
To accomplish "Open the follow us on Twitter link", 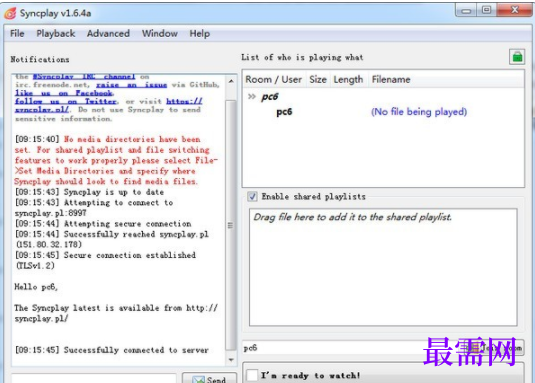I will click(x=66, y=101).
